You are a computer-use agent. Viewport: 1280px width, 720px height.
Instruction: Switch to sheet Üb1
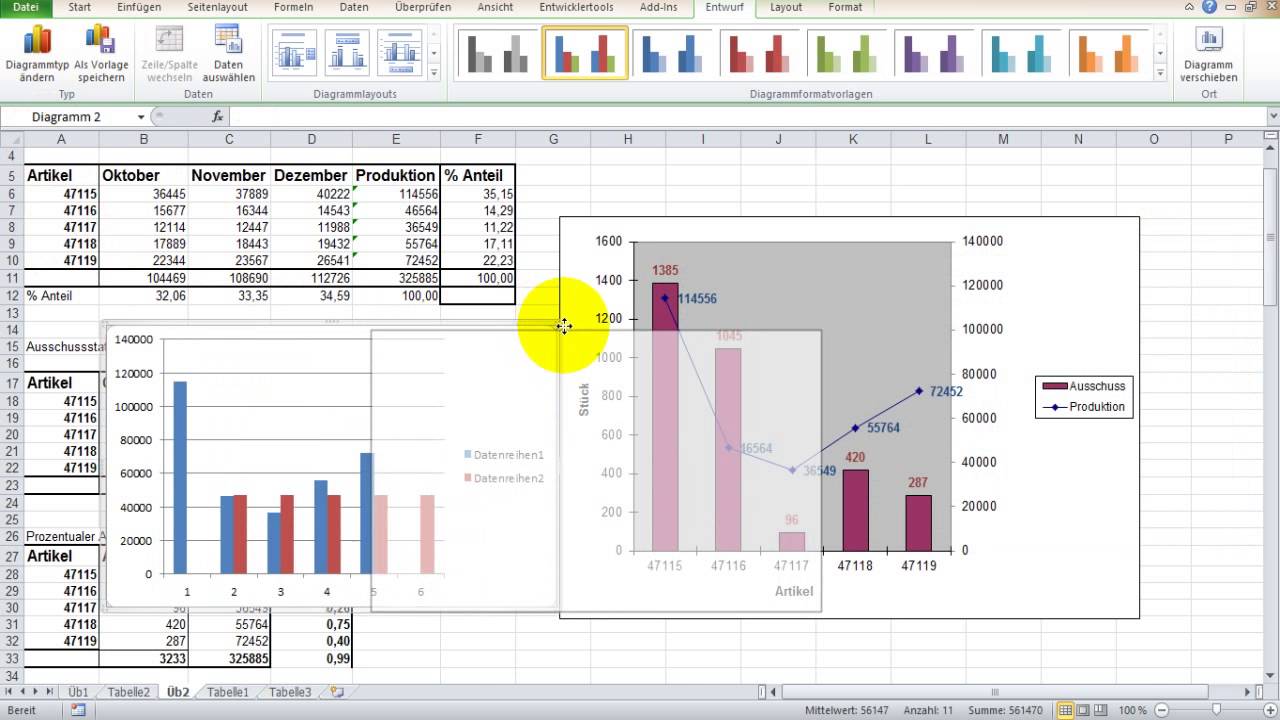click(78, 692)
